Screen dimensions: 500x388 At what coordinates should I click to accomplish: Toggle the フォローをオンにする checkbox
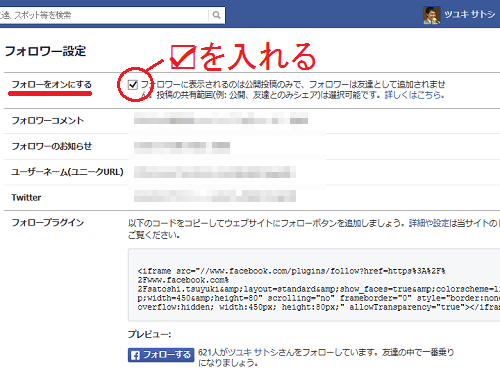[x=133, y=85]
